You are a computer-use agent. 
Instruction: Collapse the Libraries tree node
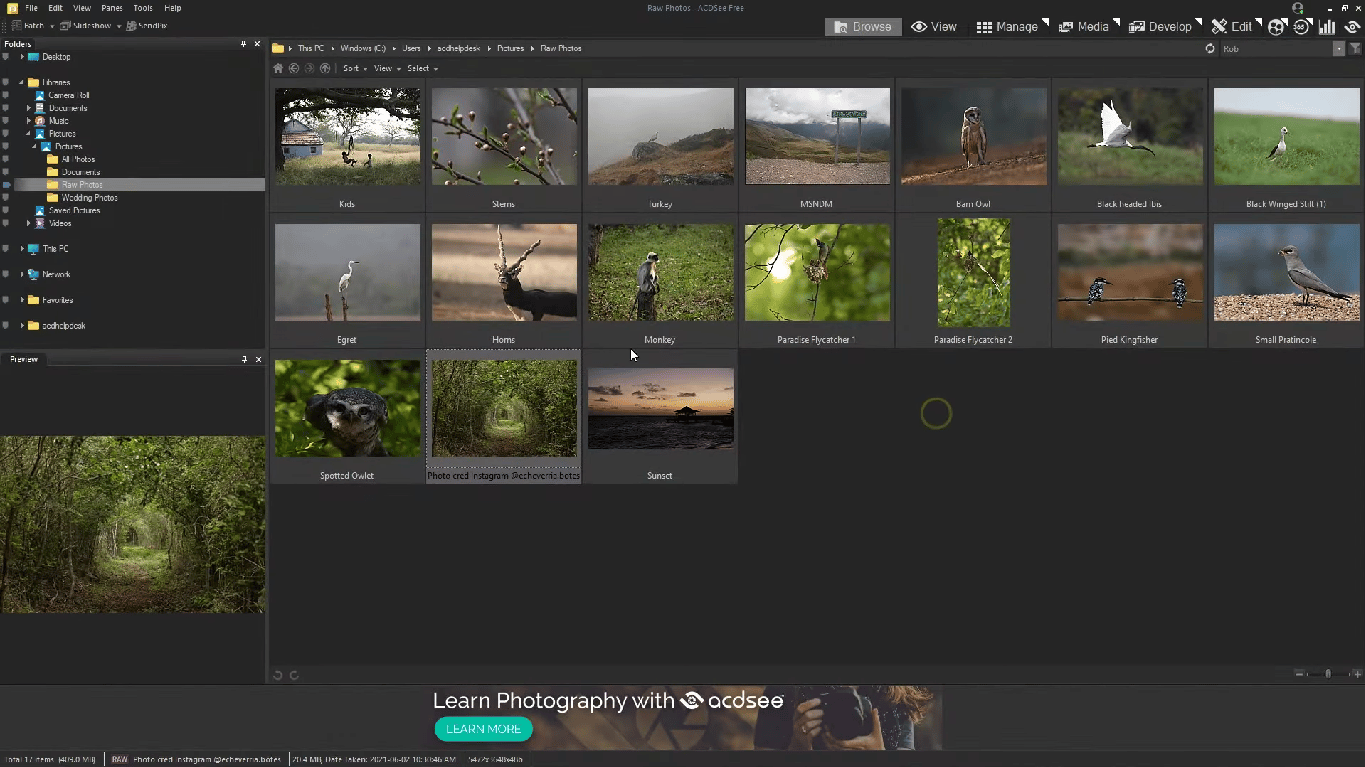[x=22, y=83]
